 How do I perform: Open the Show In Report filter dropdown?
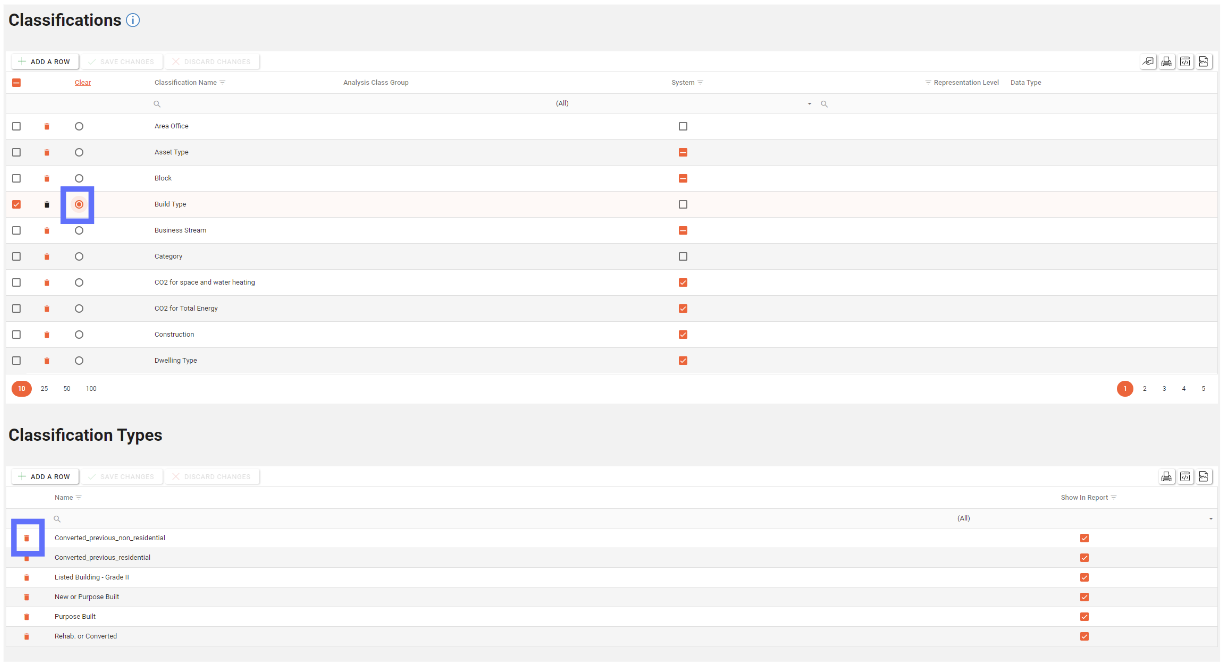(x=1210, y=519)
